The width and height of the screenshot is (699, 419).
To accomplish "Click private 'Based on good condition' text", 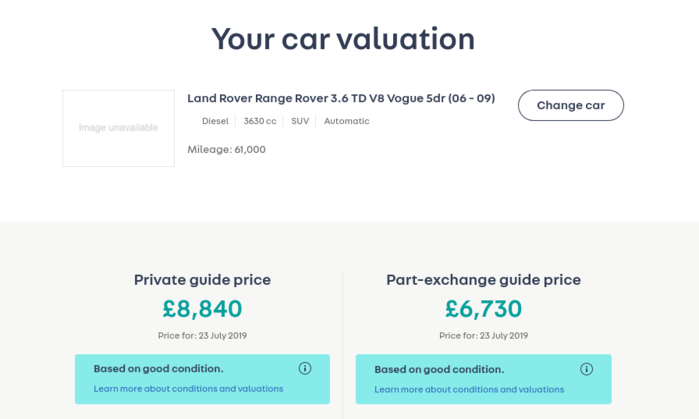I will 158,368.
